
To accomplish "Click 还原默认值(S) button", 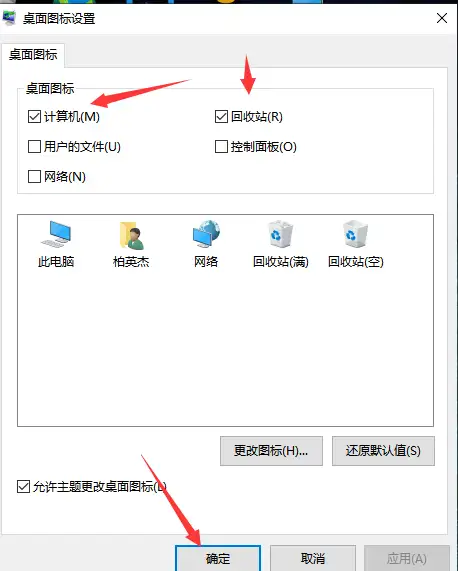I will point(383,451).
